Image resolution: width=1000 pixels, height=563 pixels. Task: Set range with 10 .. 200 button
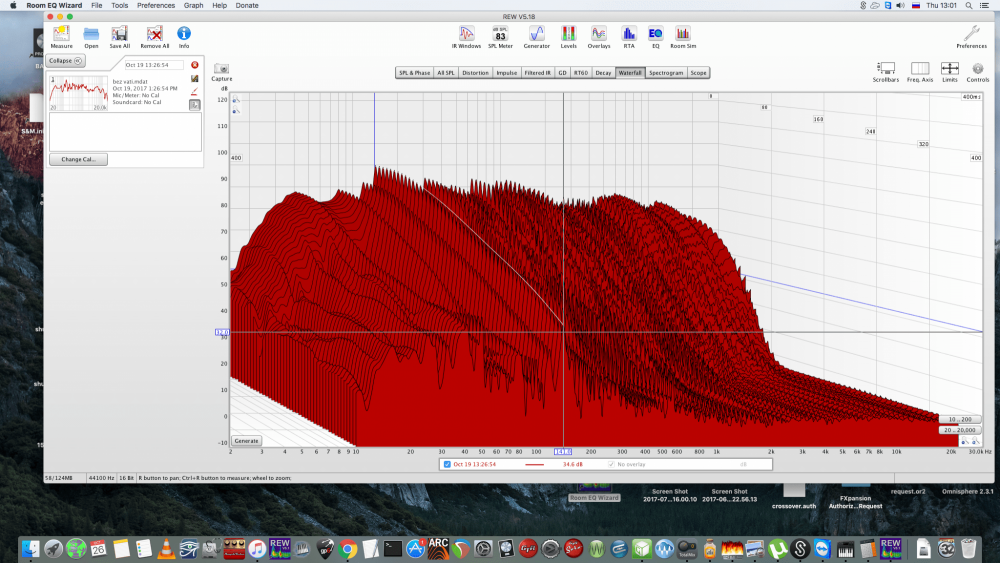[959, 420]
